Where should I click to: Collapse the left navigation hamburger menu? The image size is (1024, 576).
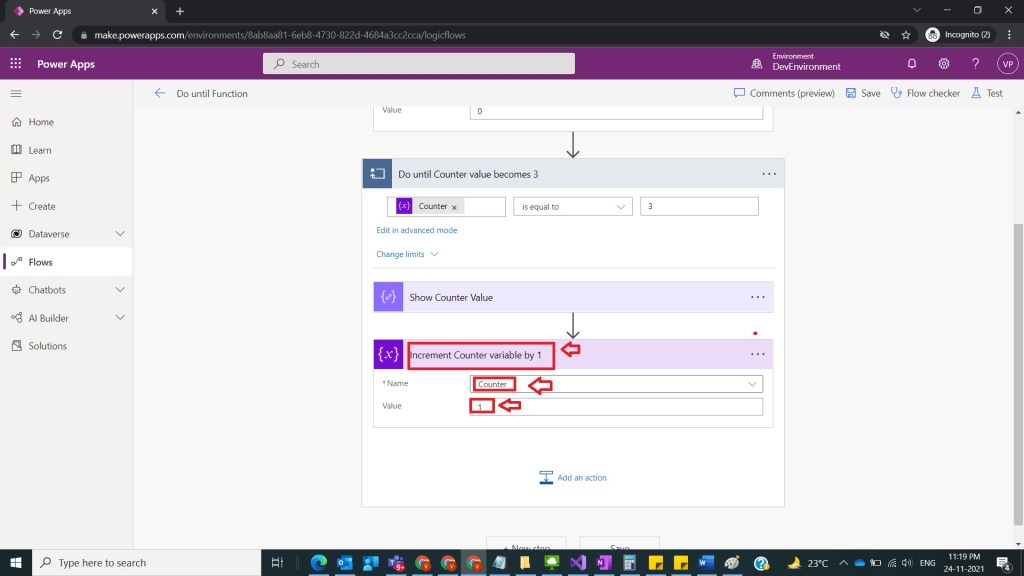tap(16, 93)
